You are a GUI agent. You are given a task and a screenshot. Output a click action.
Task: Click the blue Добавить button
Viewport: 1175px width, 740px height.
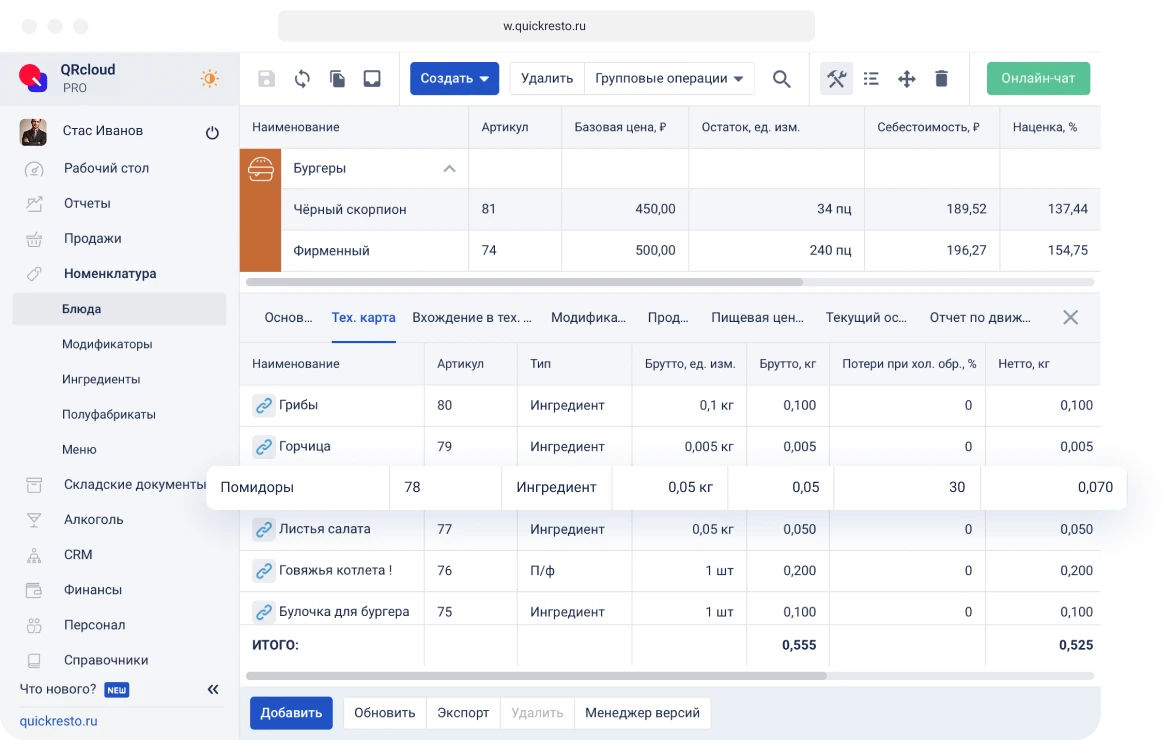click(x=291, y=713)
